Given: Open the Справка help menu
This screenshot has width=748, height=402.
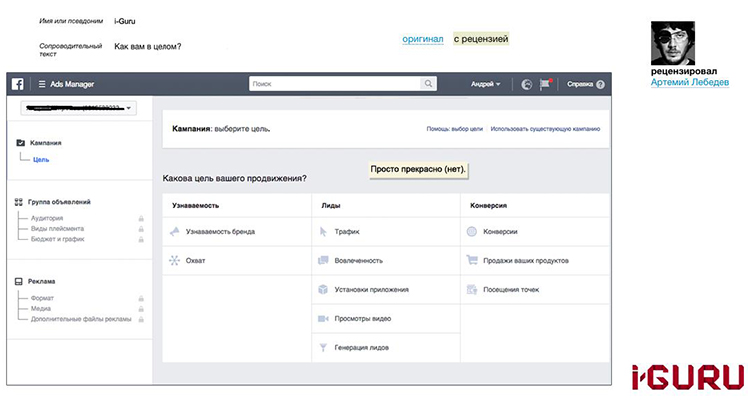Looking at the screenshot, I should [585, 84].
